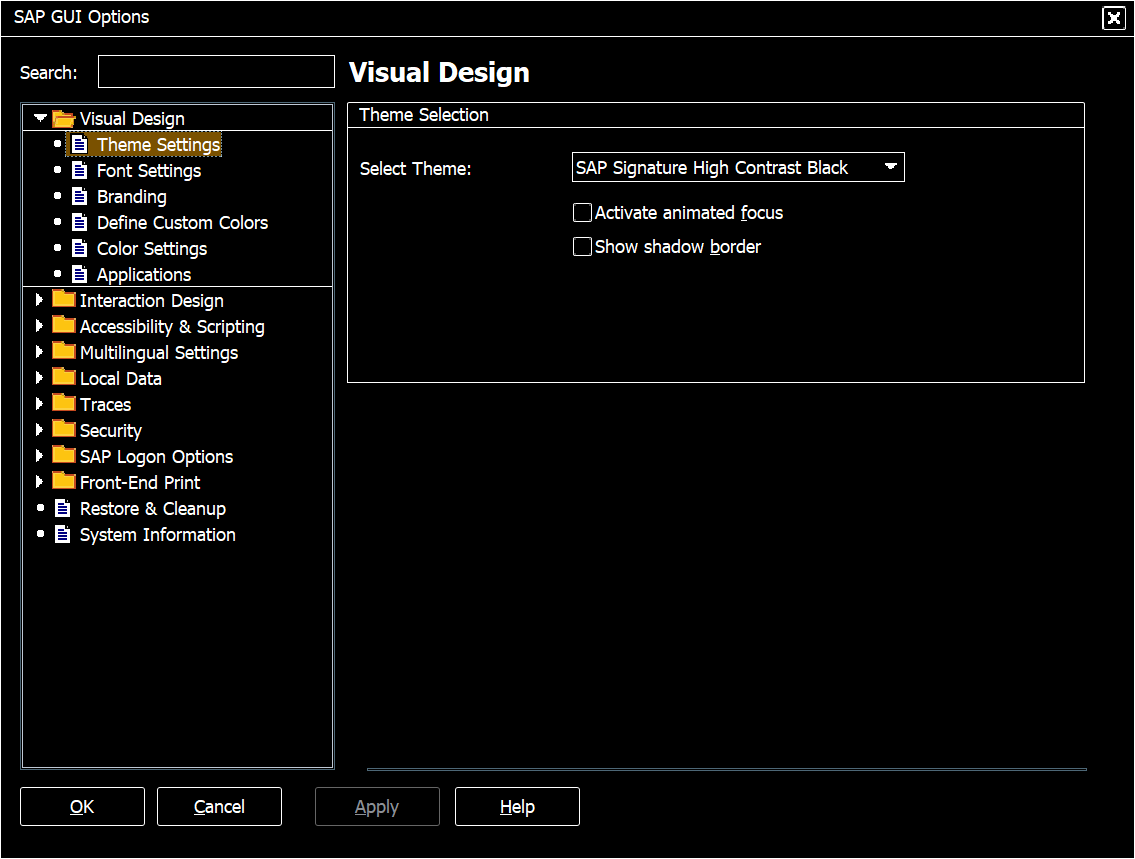Click the Font Settings document icon
The image size is (1135, 859).
[79, 169]
